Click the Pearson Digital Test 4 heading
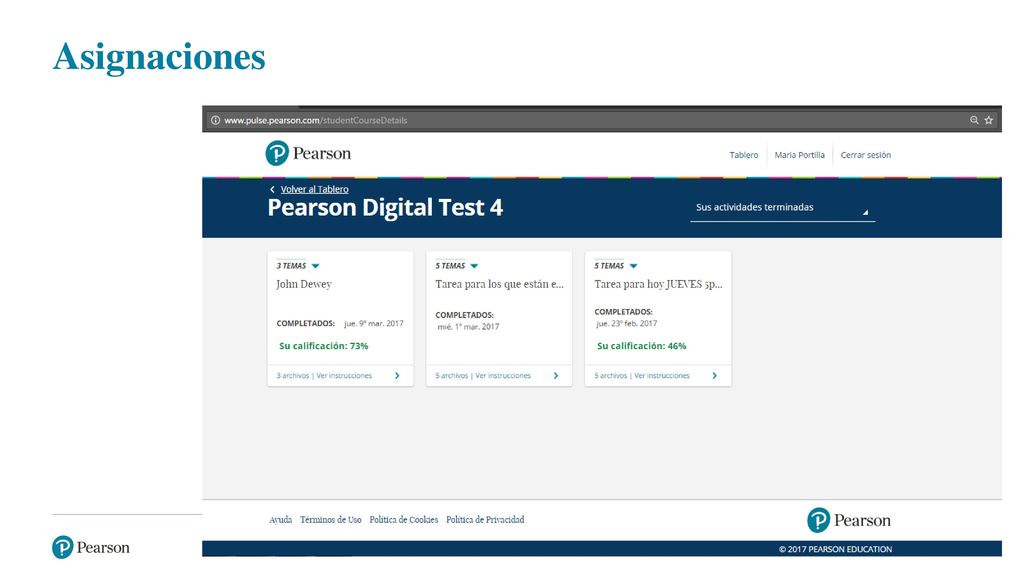The image size is (1024, 576). (x=385, y=208)
